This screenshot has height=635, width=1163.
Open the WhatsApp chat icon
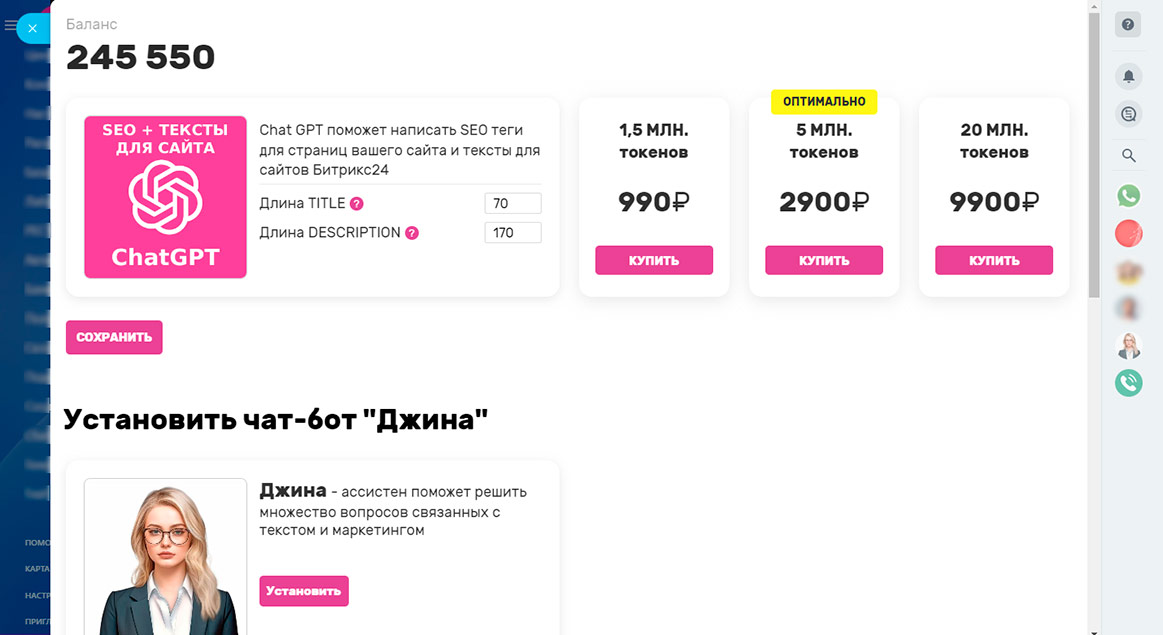tap(1128, 196)
